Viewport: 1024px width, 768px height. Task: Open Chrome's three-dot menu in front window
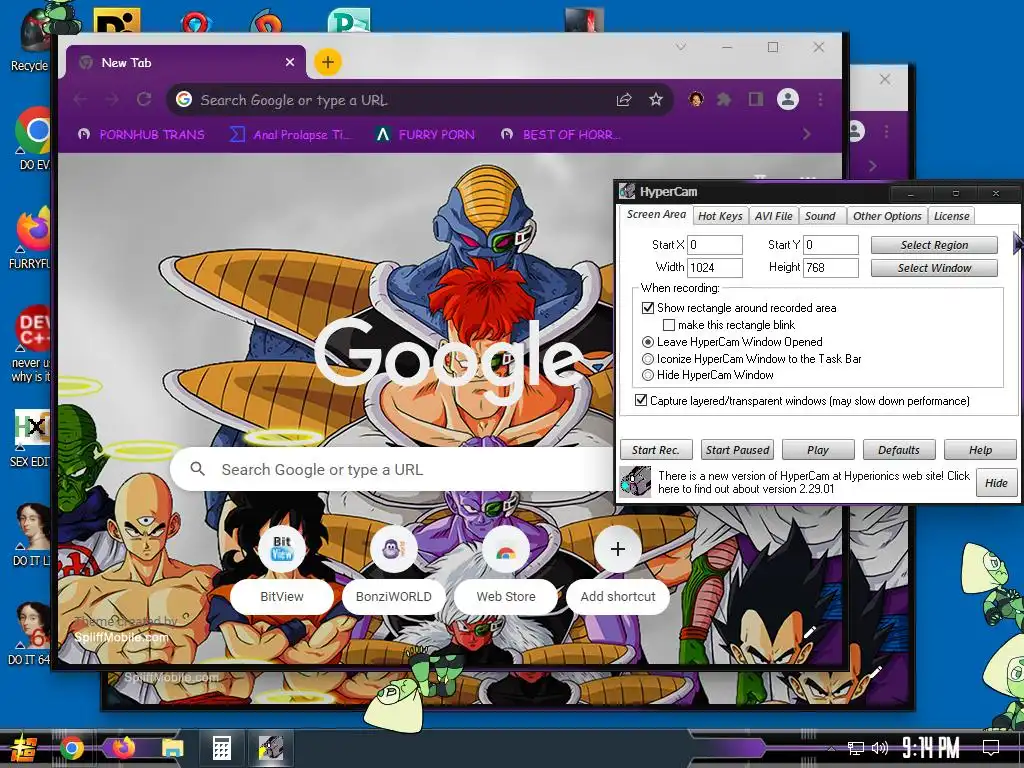(820, 99)
